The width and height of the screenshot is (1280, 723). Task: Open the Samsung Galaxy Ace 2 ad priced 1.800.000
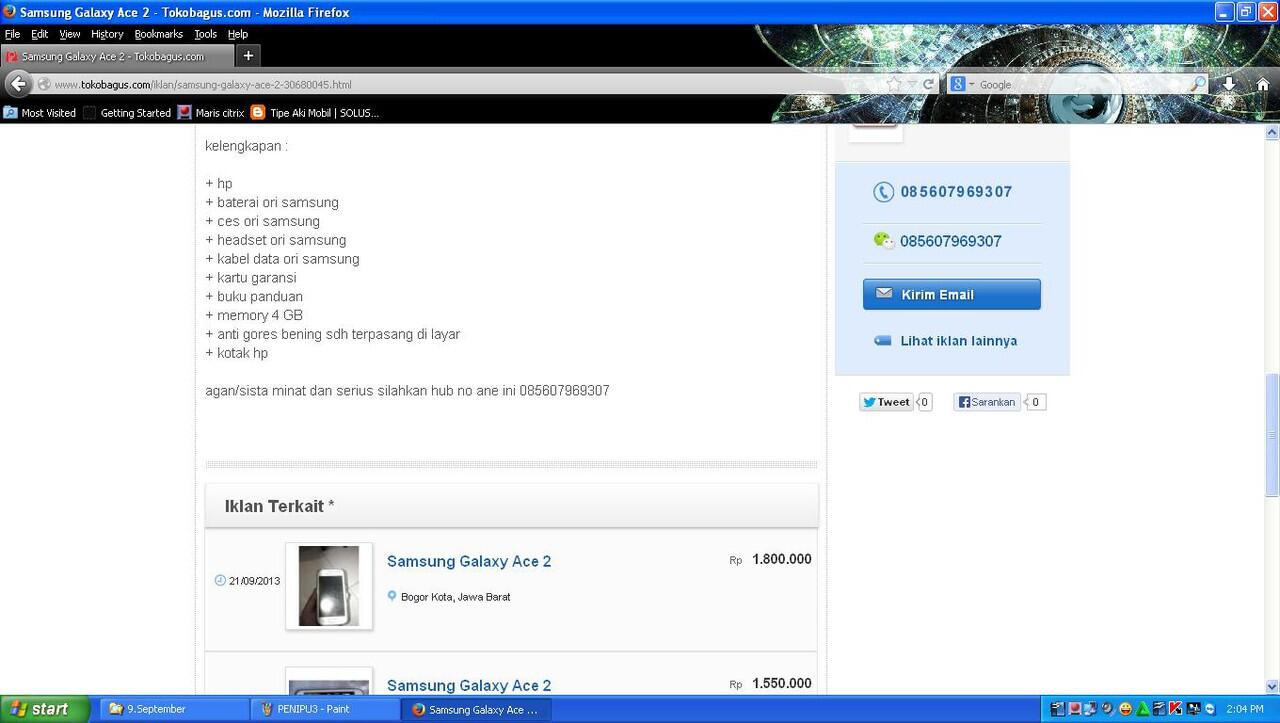pyautogui.click(x=469, y=561)
